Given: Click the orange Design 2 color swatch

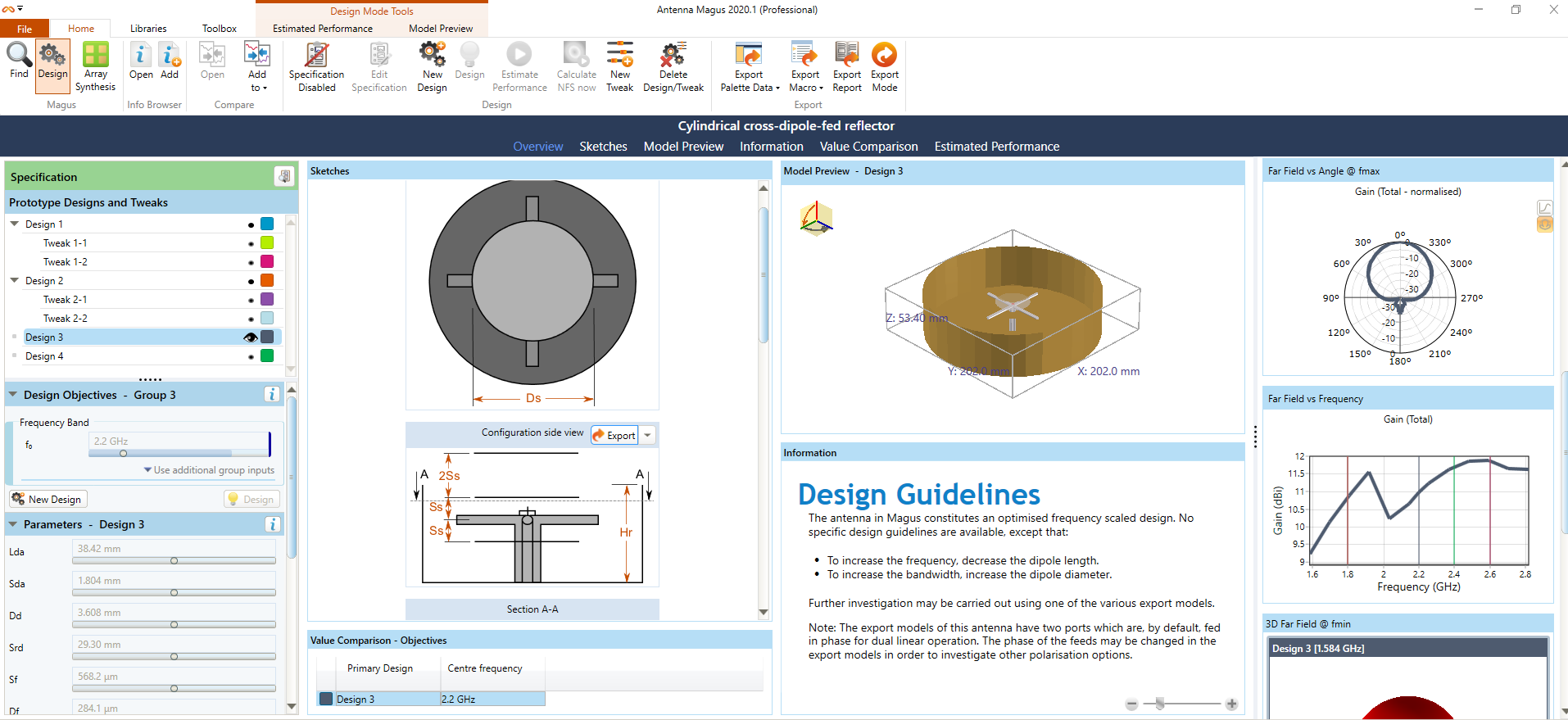Looking at the screenshot, I should click(x=267, y=281).
